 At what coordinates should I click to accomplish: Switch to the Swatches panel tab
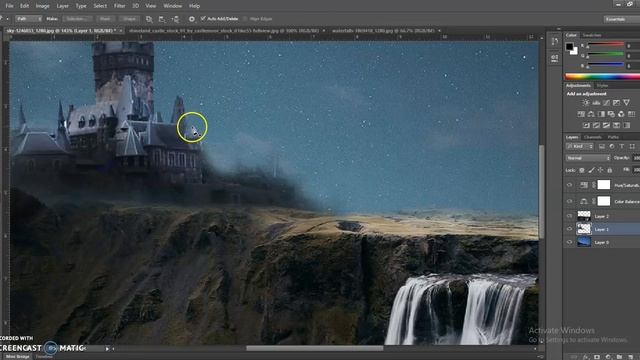pyautogui.click(x=591, y=36)
